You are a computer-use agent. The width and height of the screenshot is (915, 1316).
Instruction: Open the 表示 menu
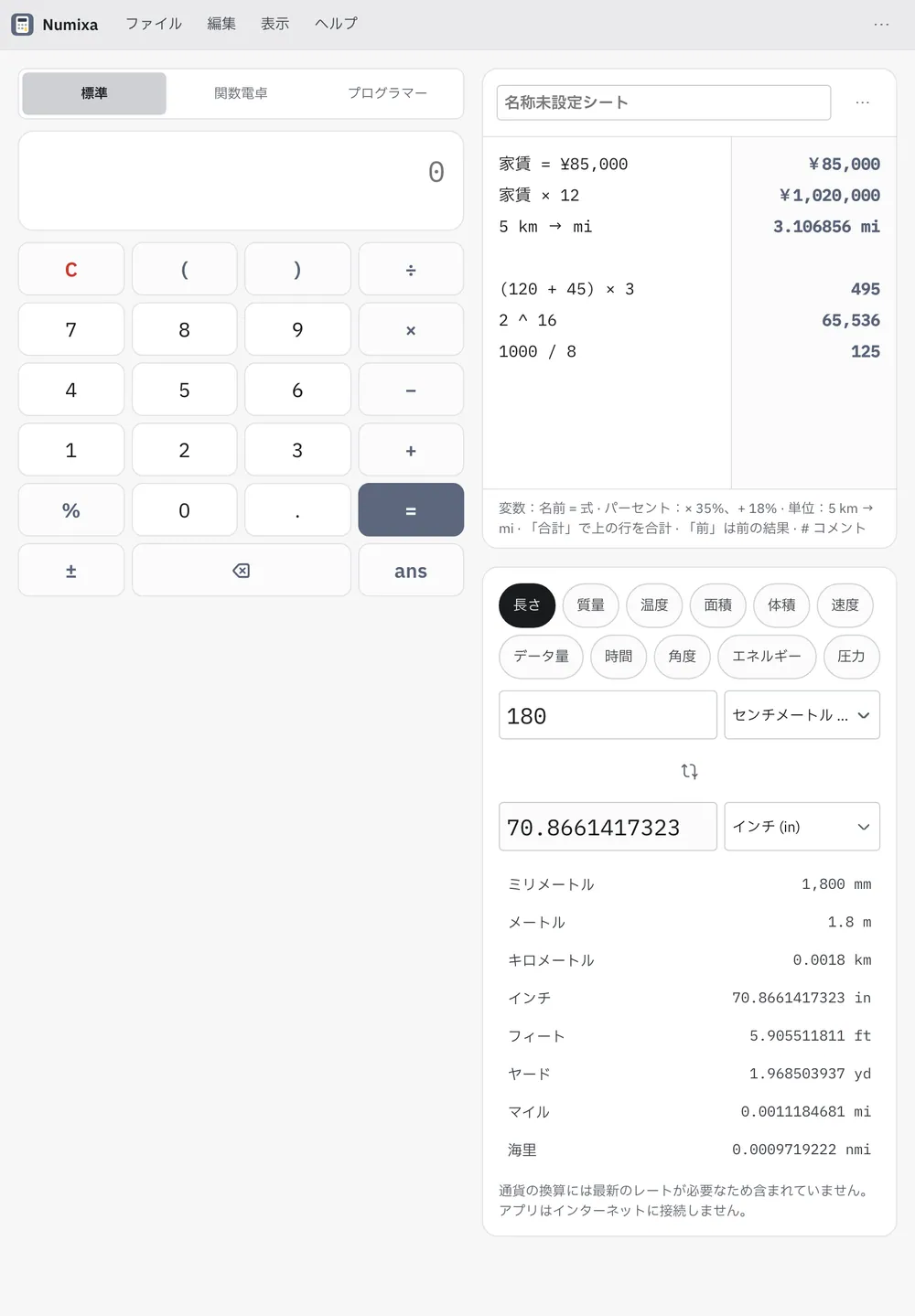tap(275, 24)
